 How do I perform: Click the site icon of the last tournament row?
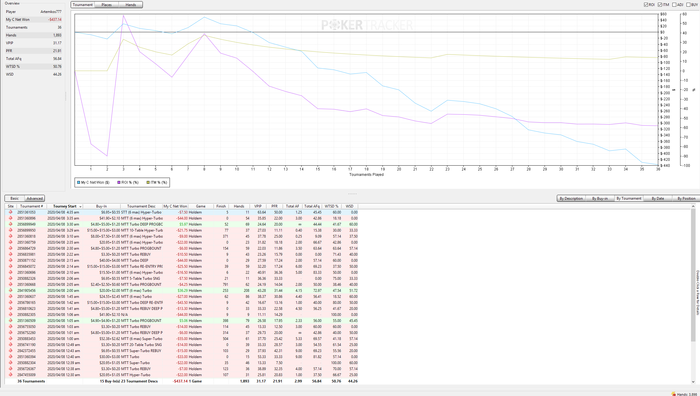10,375
